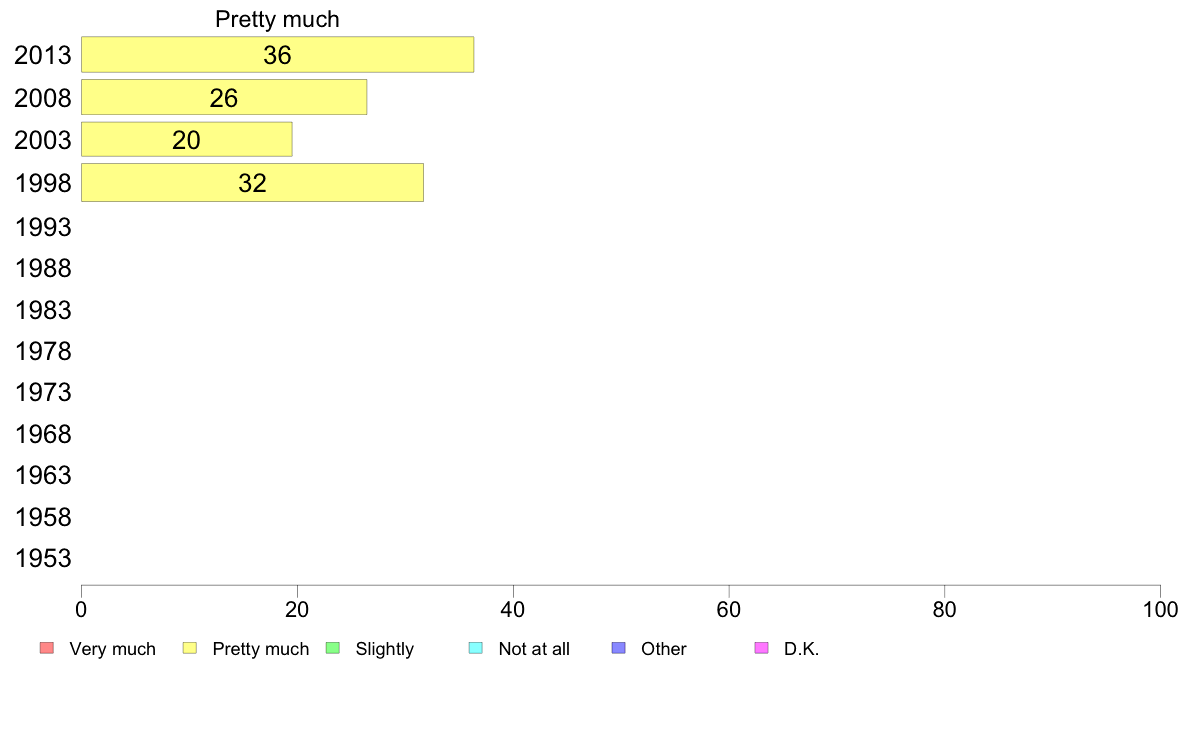1188x736 pixels.
Task: Click the 1973 year label
Action: point(43,393)
